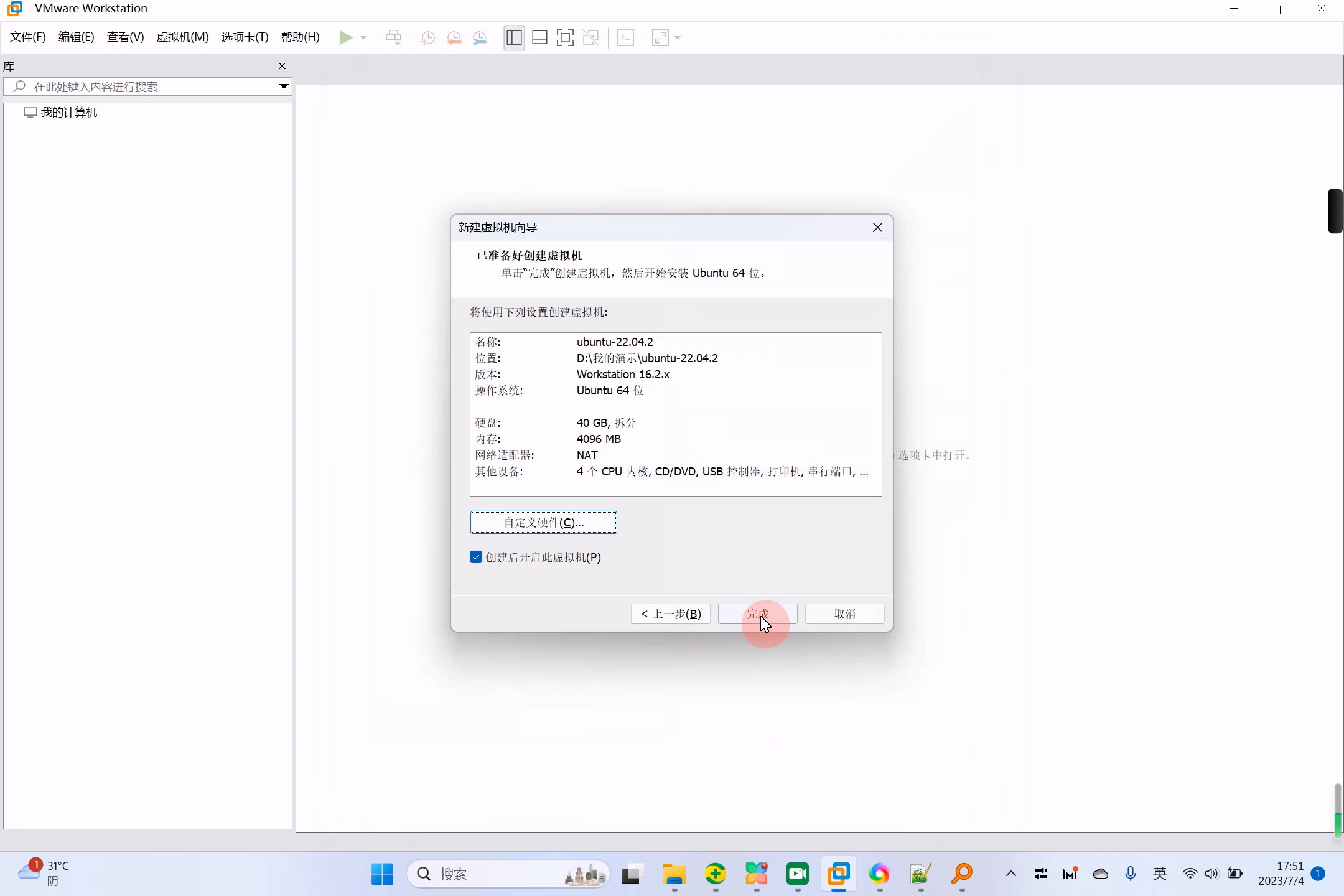The image size is (1344, 896).
Task: Open the 虚拟机(M) menu
Action: coord(182,37)
